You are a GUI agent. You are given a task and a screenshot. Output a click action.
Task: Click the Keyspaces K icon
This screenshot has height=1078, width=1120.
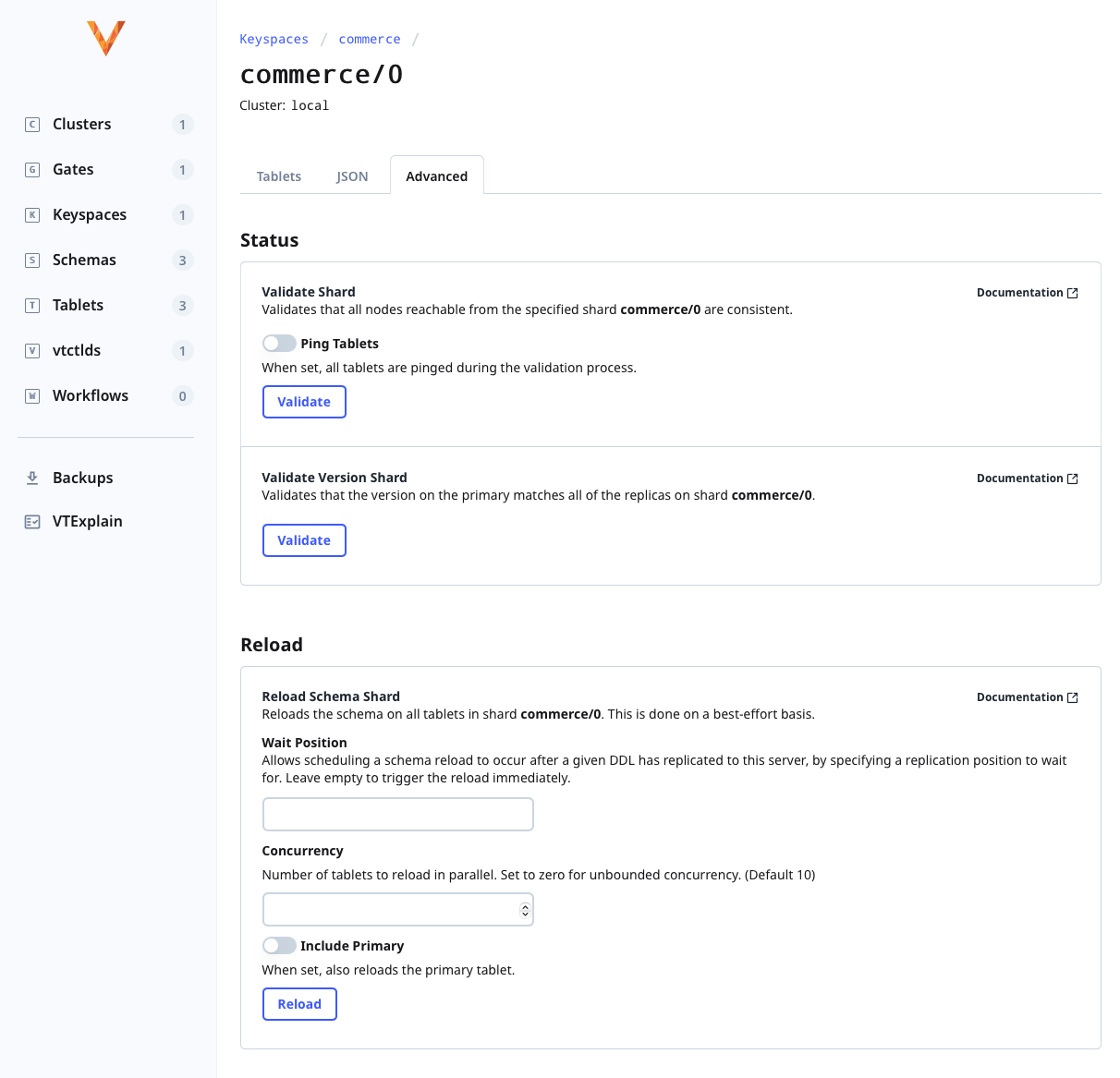pyautogui.click(x=32, y=214)
